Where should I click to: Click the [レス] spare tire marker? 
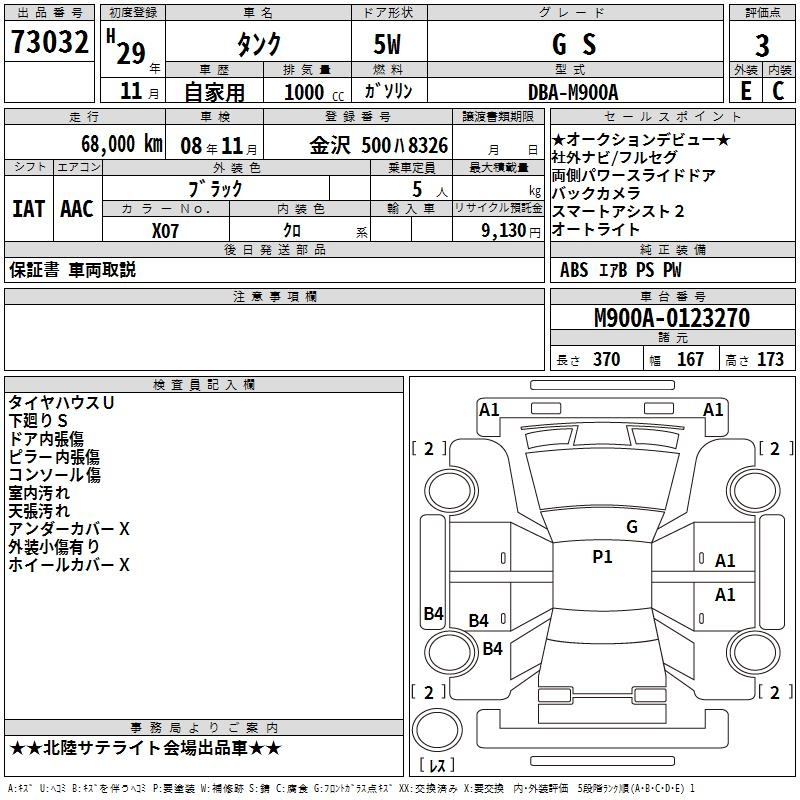coord(437,767)
